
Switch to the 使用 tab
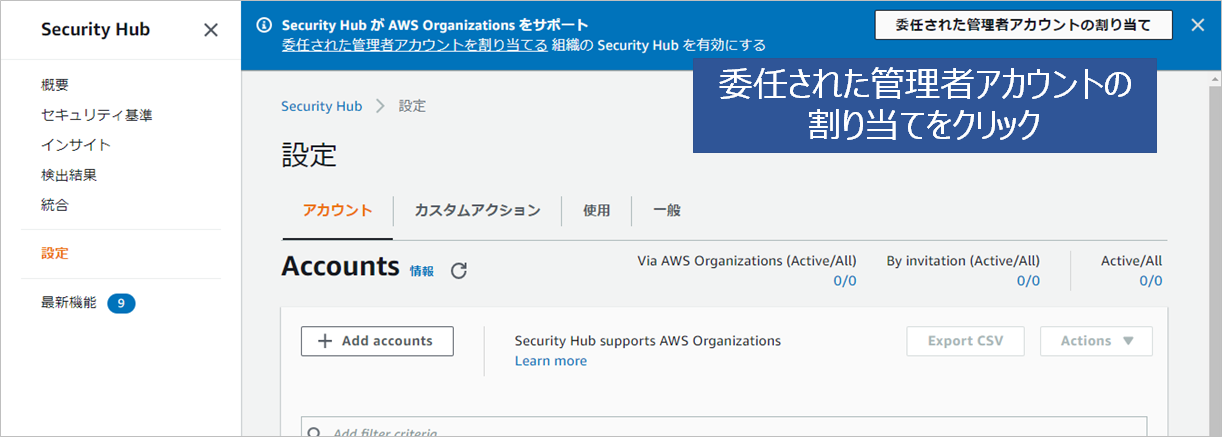tap(597, 210)
